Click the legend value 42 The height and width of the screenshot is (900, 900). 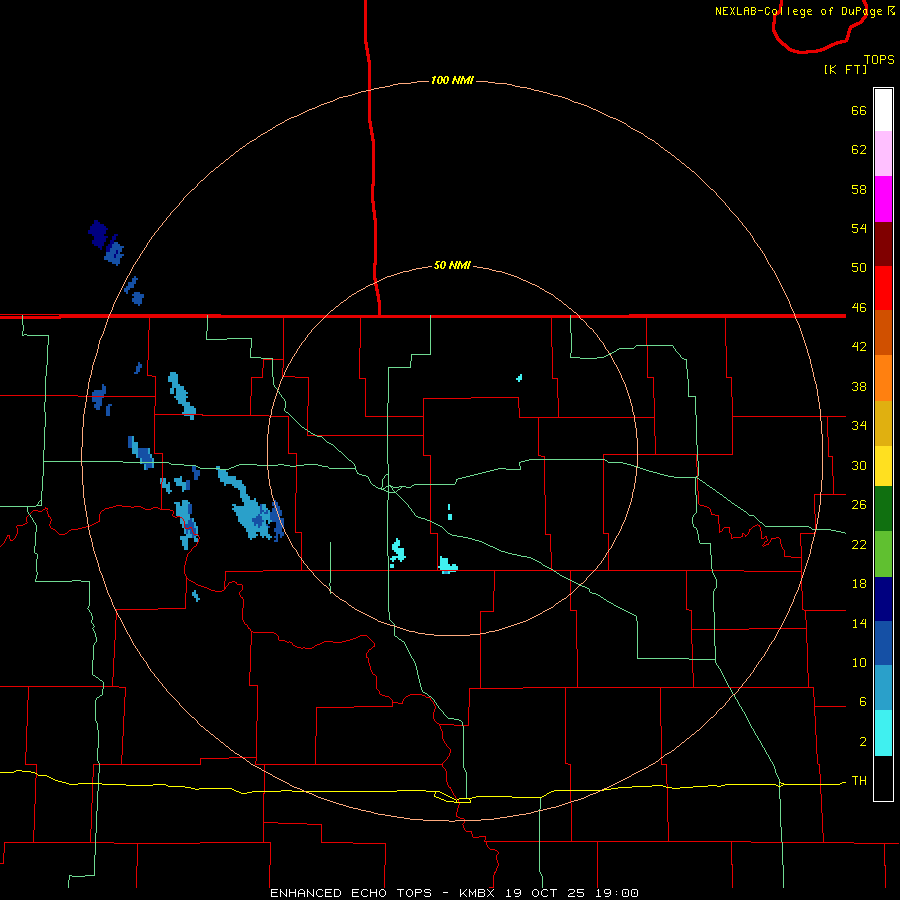859,347
